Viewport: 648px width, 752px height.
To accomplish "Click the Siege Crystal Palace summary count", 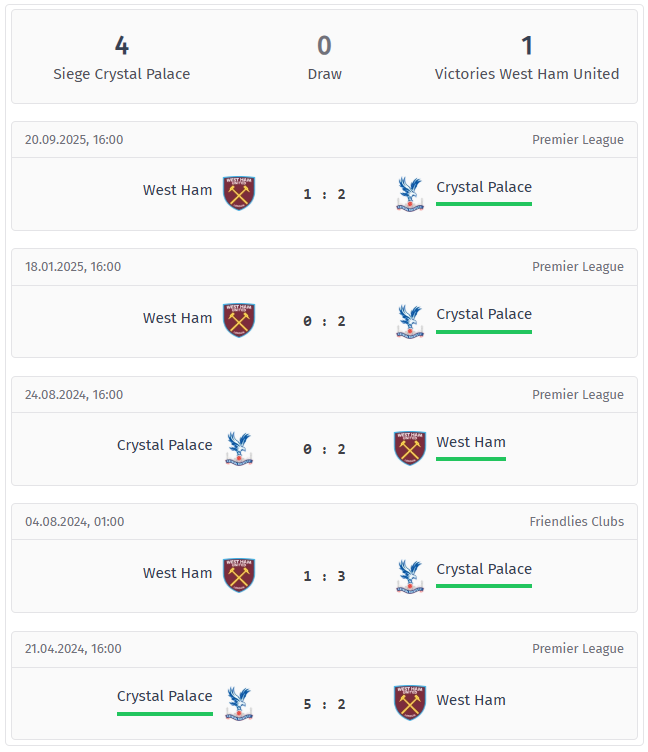I will coord(122,46).
